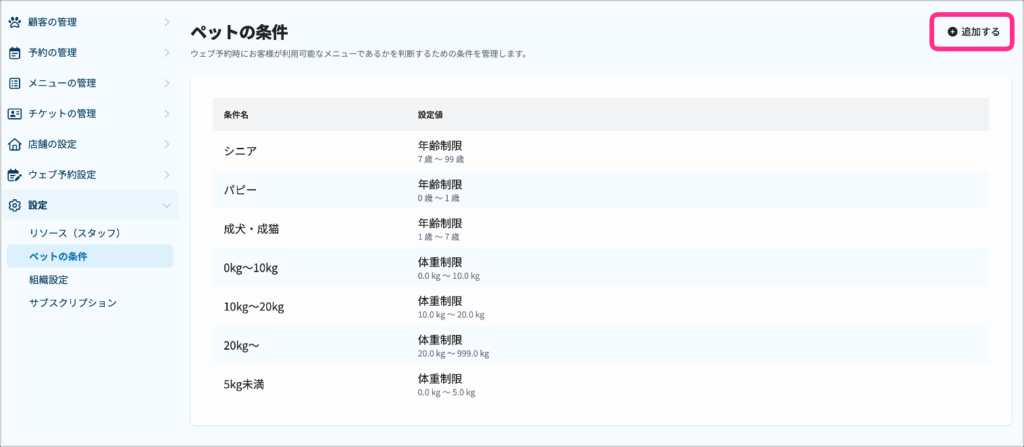Screen dimensions: 1024x447
Task: Open 組織設定 submenu item
Action: click(x=48, y=280)
